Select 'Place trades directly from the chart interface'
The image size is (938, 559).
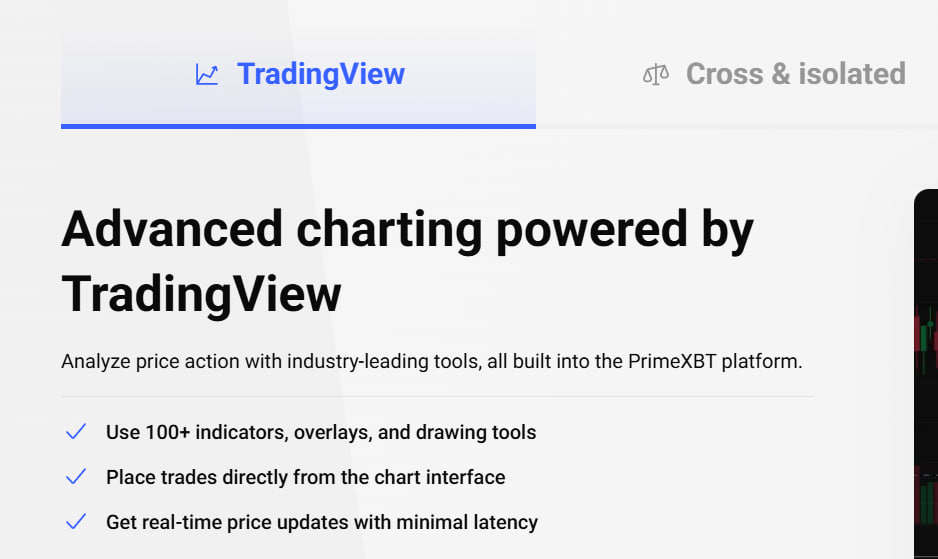coord(305,477)
